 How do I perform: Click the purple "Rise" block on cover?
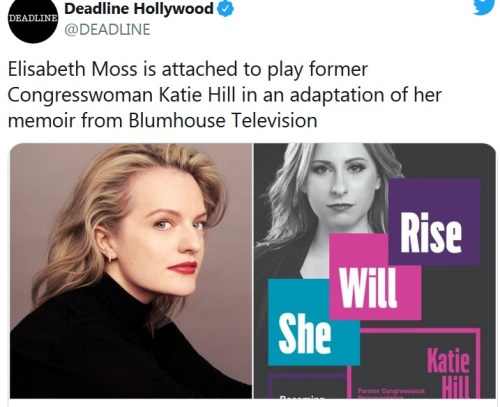[434, 222]
